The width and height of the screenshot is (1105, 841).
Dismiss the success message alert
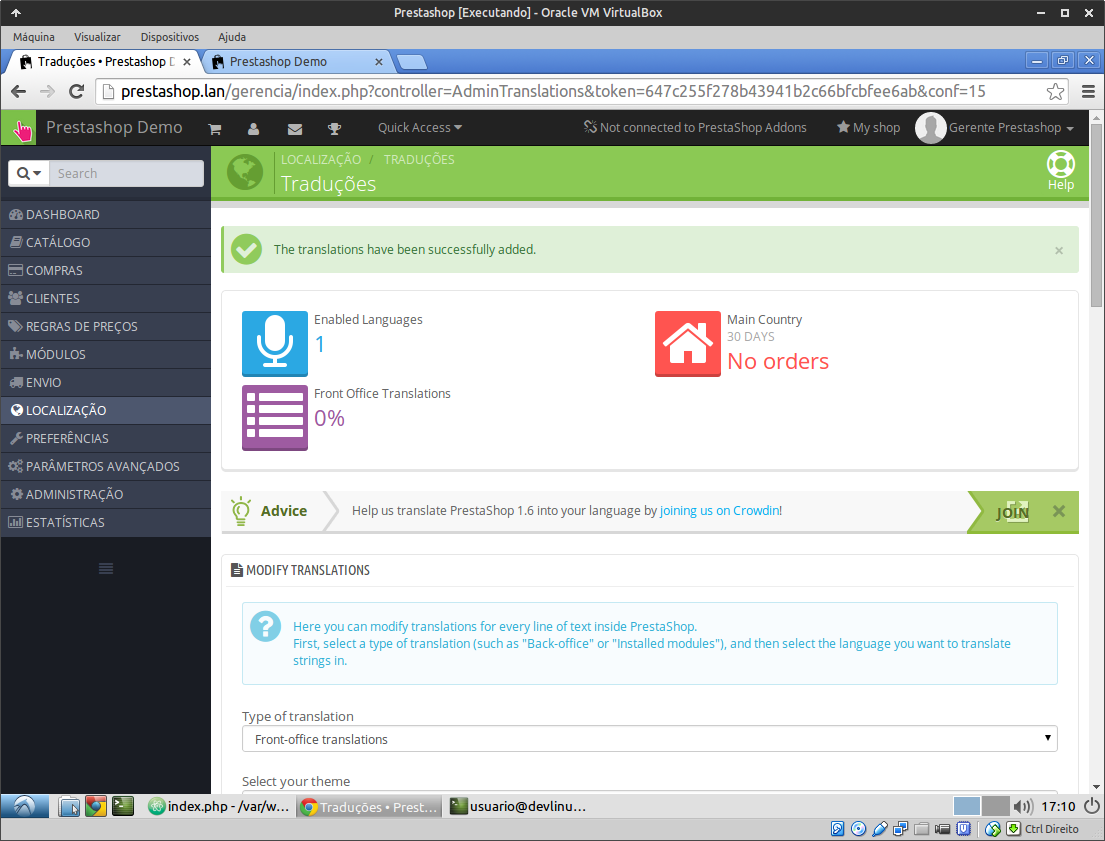(x=1058, y=250)
